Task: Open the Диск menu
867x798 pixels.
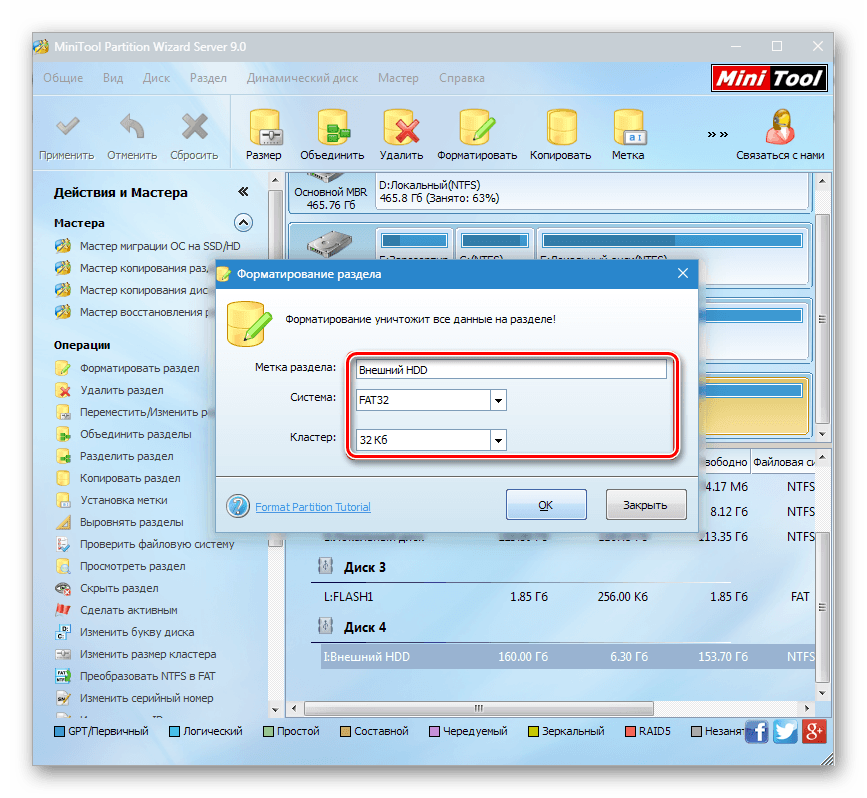Action: pos(156,78)
